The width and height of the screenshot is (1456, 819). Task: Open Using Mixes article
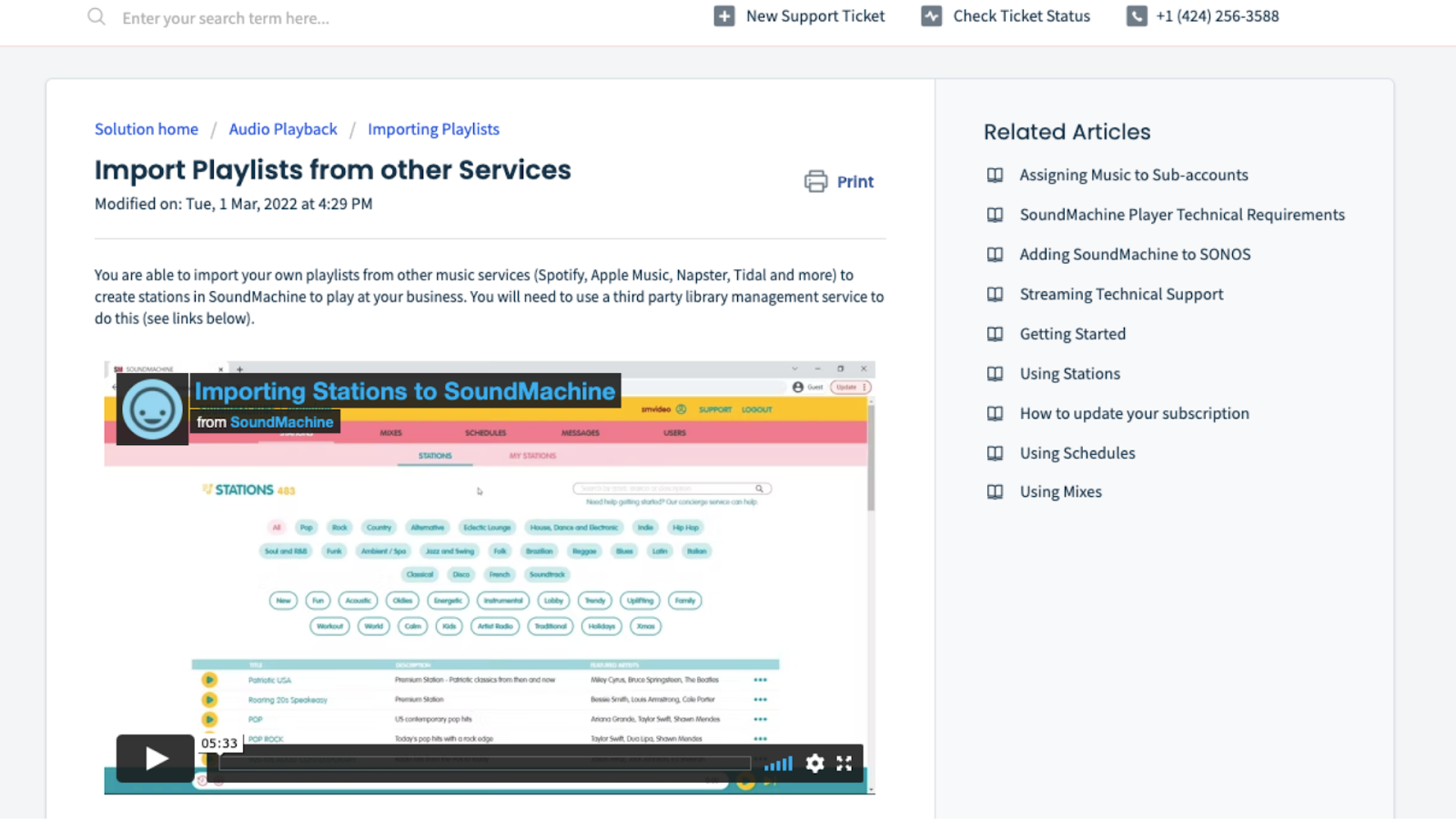1060,491
